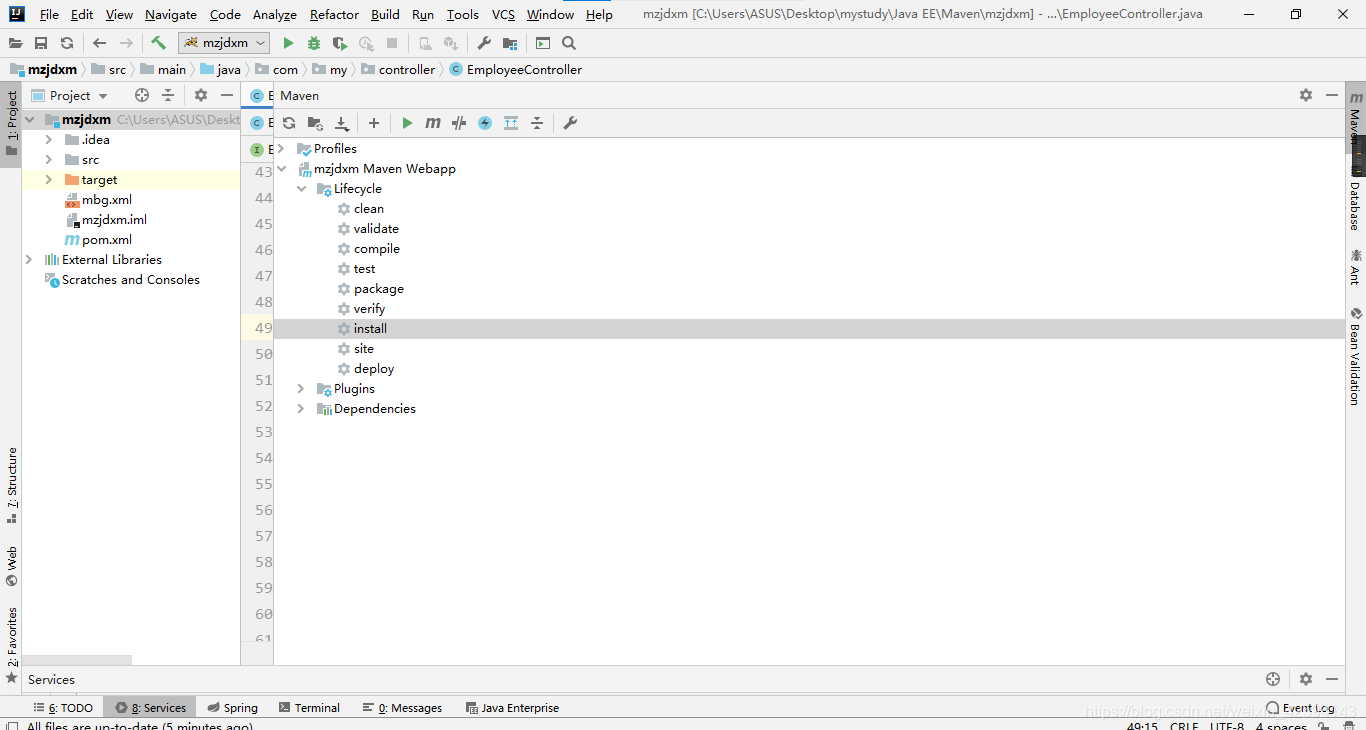Open Maven settings wrench icon
Image resolution: width=1366 pixels, height=730 pixels.
(570, 123)
